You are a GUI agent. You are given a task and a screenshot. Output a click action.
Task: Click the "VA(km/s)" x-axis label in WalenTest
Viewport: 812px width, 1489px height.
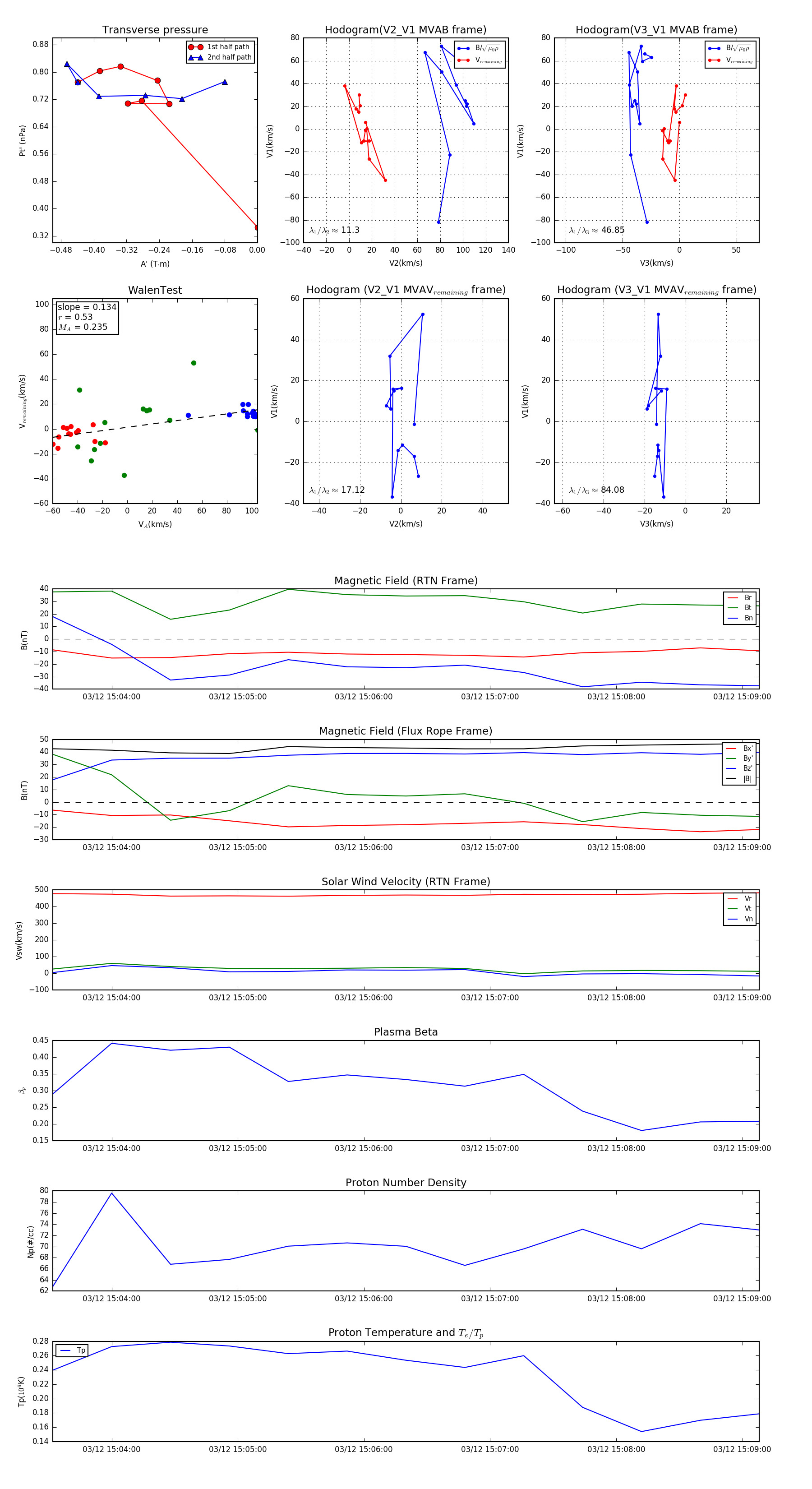click(155, 524)
